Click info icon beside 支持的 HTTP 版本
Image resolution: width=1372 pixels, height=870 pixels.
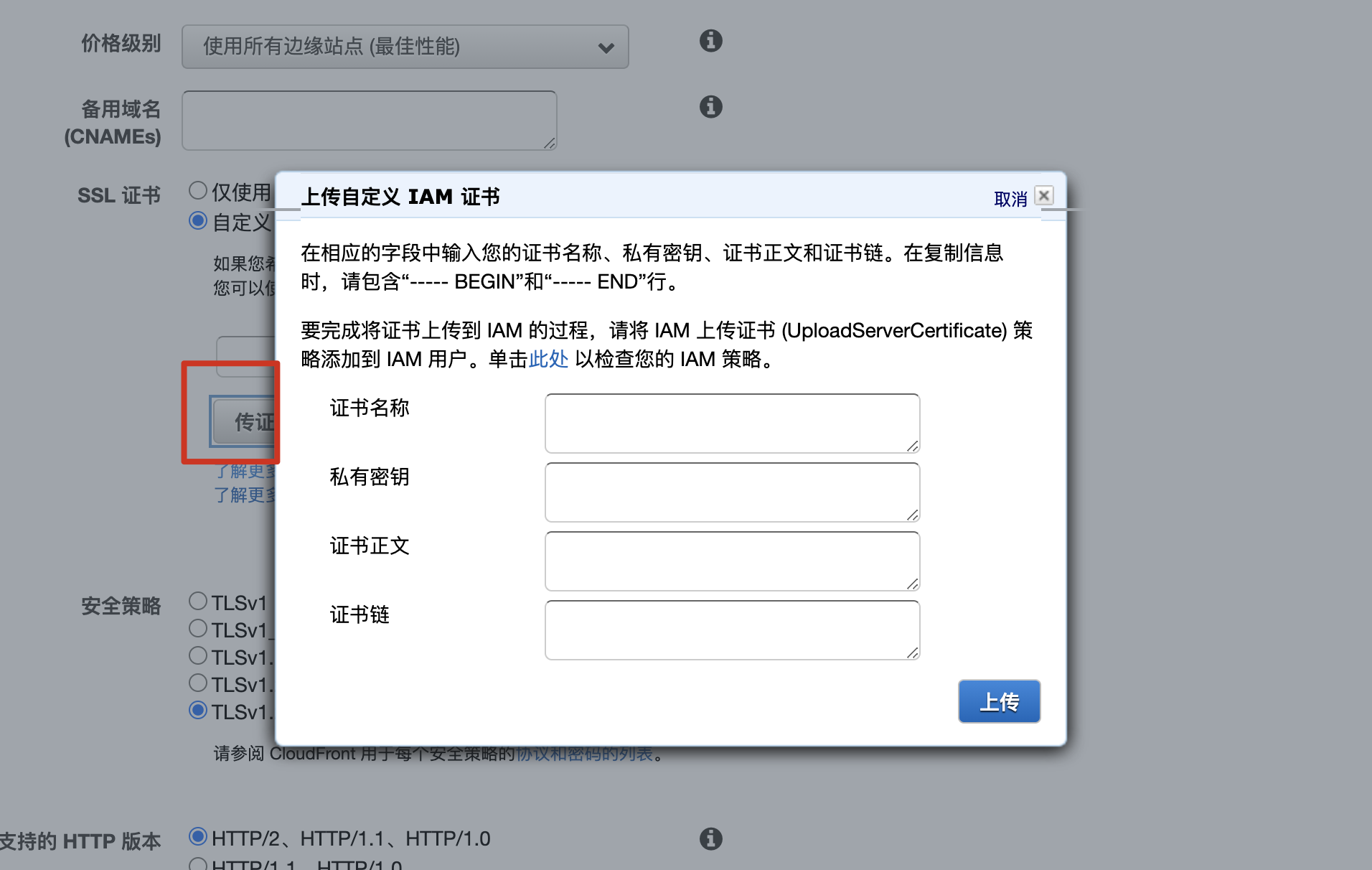pos(710,838)
